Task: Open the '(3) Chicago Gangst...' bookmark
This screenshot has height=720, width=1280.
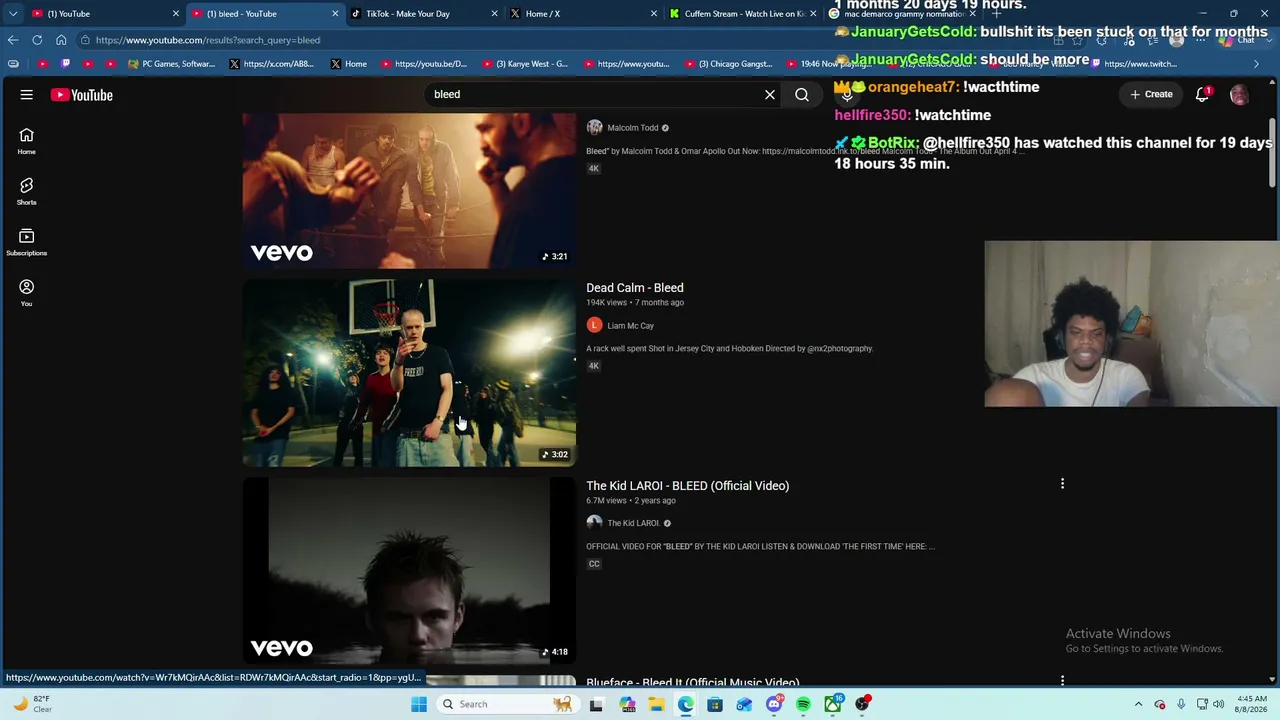Action: pos(728,64)
